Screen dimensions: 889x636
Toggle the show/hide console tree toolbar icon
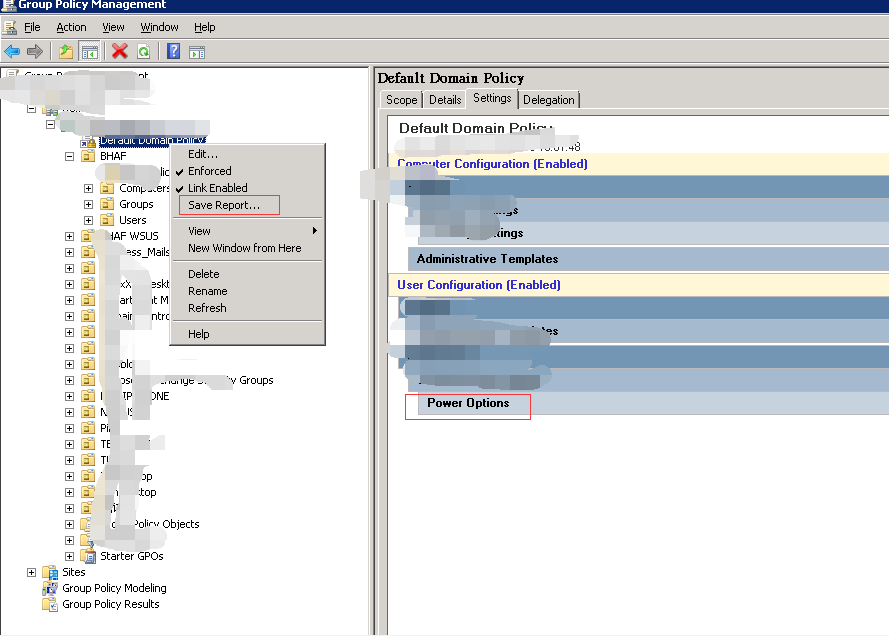pyautogui.click(x=90, y=52)
